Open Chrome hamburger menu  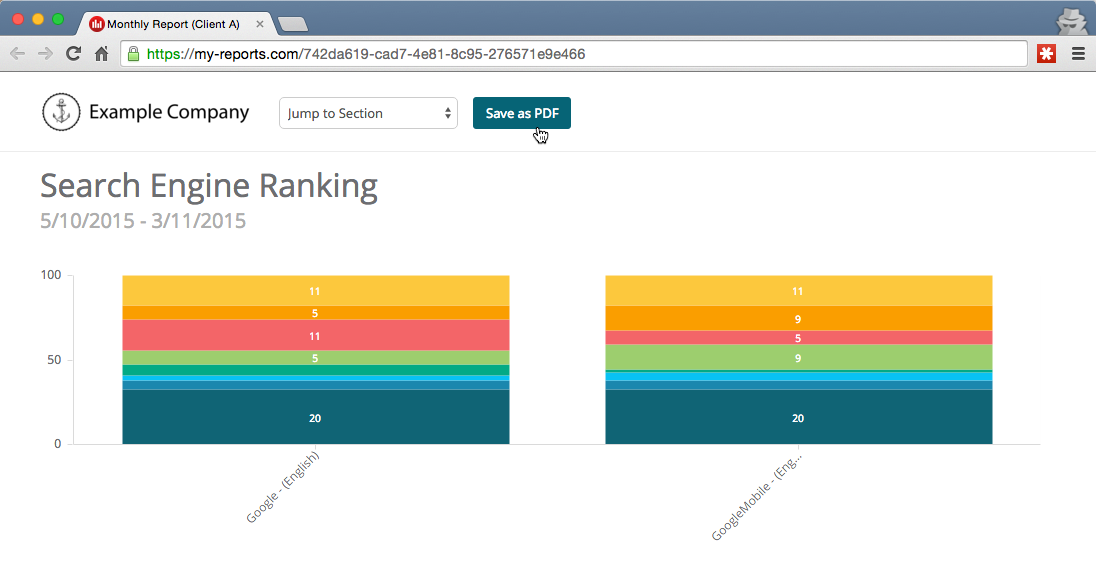point(1078,54)
